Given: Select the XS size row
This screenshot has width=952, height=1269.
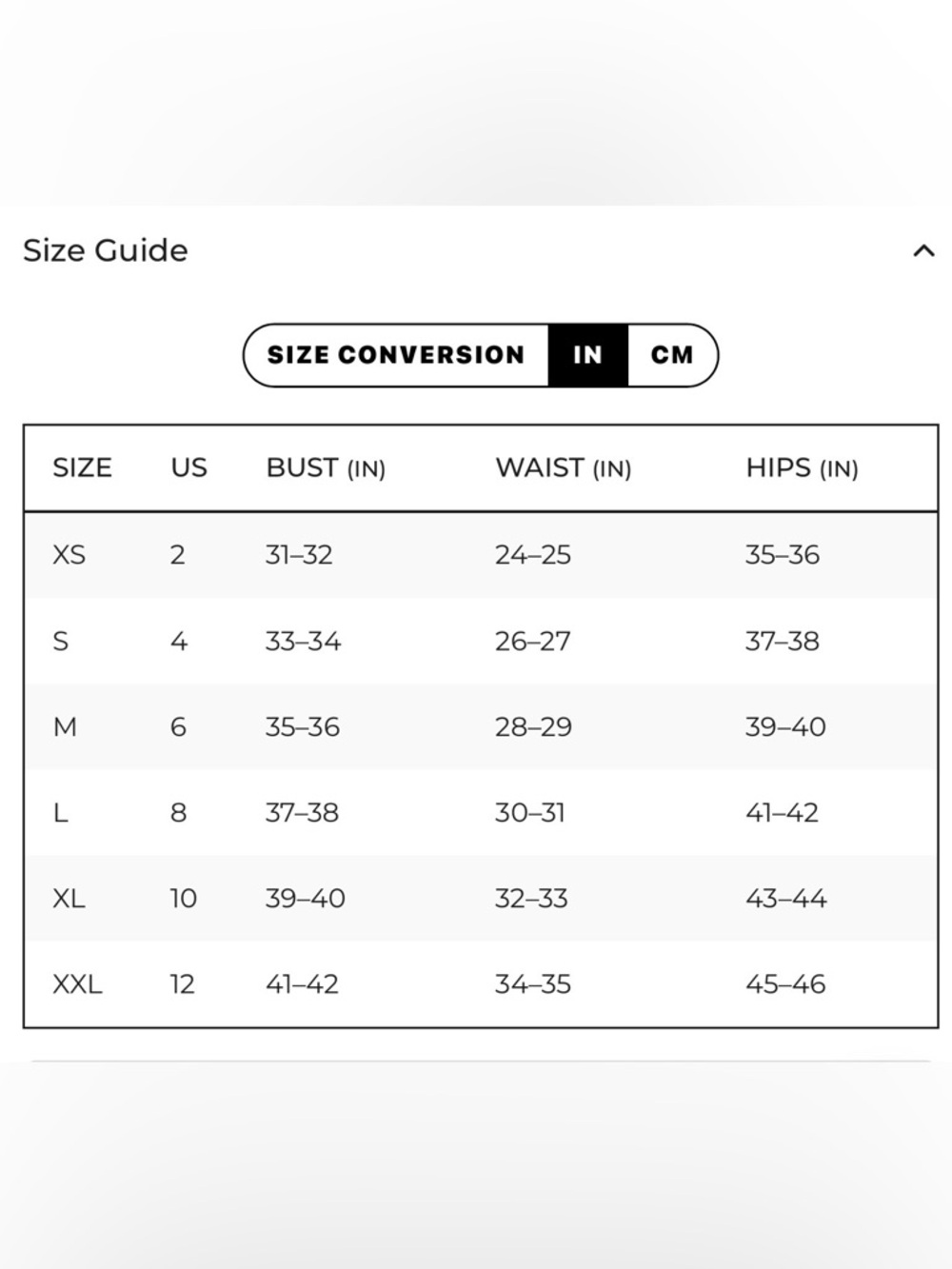Looking at the screenshot, I should (x=481, y=555).
